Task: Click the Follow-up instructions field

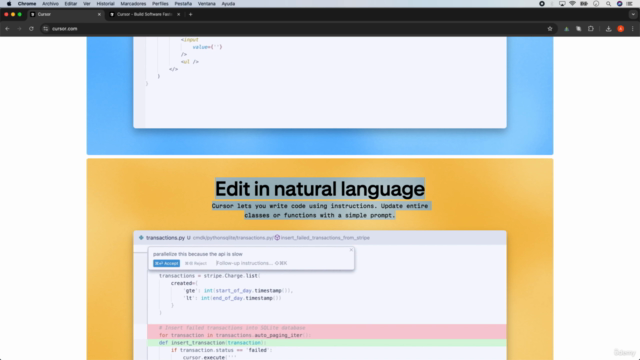Action: point(251,263)
